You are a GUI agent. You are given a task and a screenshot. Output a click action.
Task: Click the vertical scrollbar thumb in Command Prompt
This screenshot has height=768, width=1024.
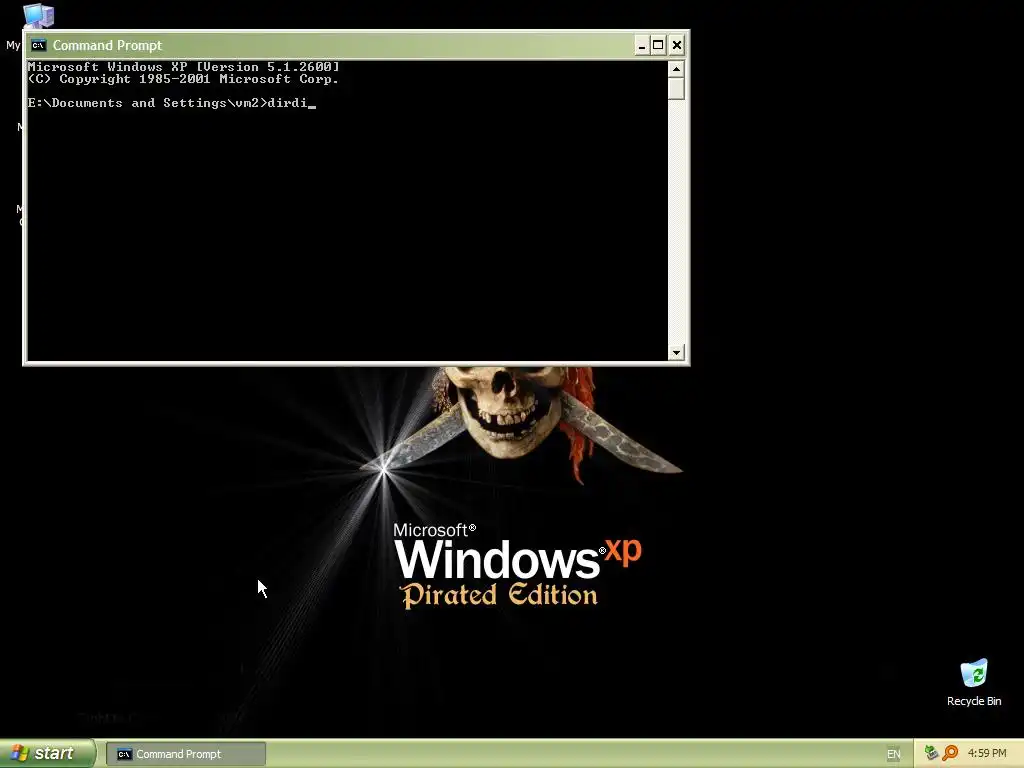(x=676, y=88)
